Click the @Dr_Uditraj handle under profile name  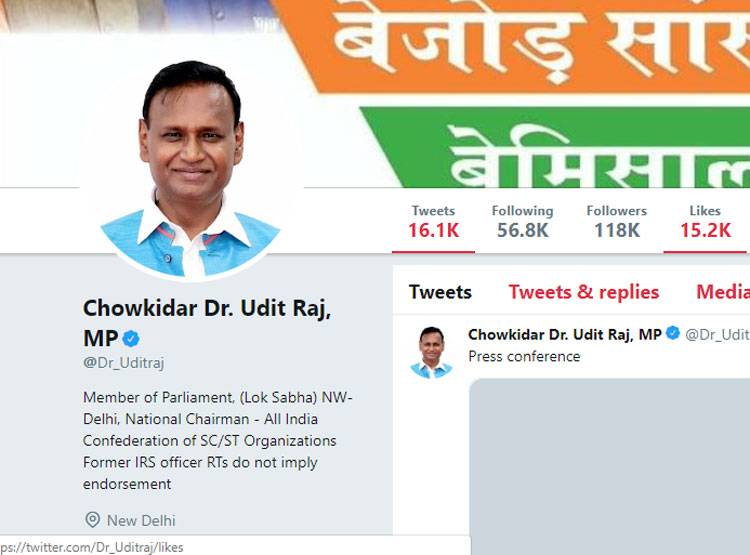pyautogui.click(x=124, y=363)
